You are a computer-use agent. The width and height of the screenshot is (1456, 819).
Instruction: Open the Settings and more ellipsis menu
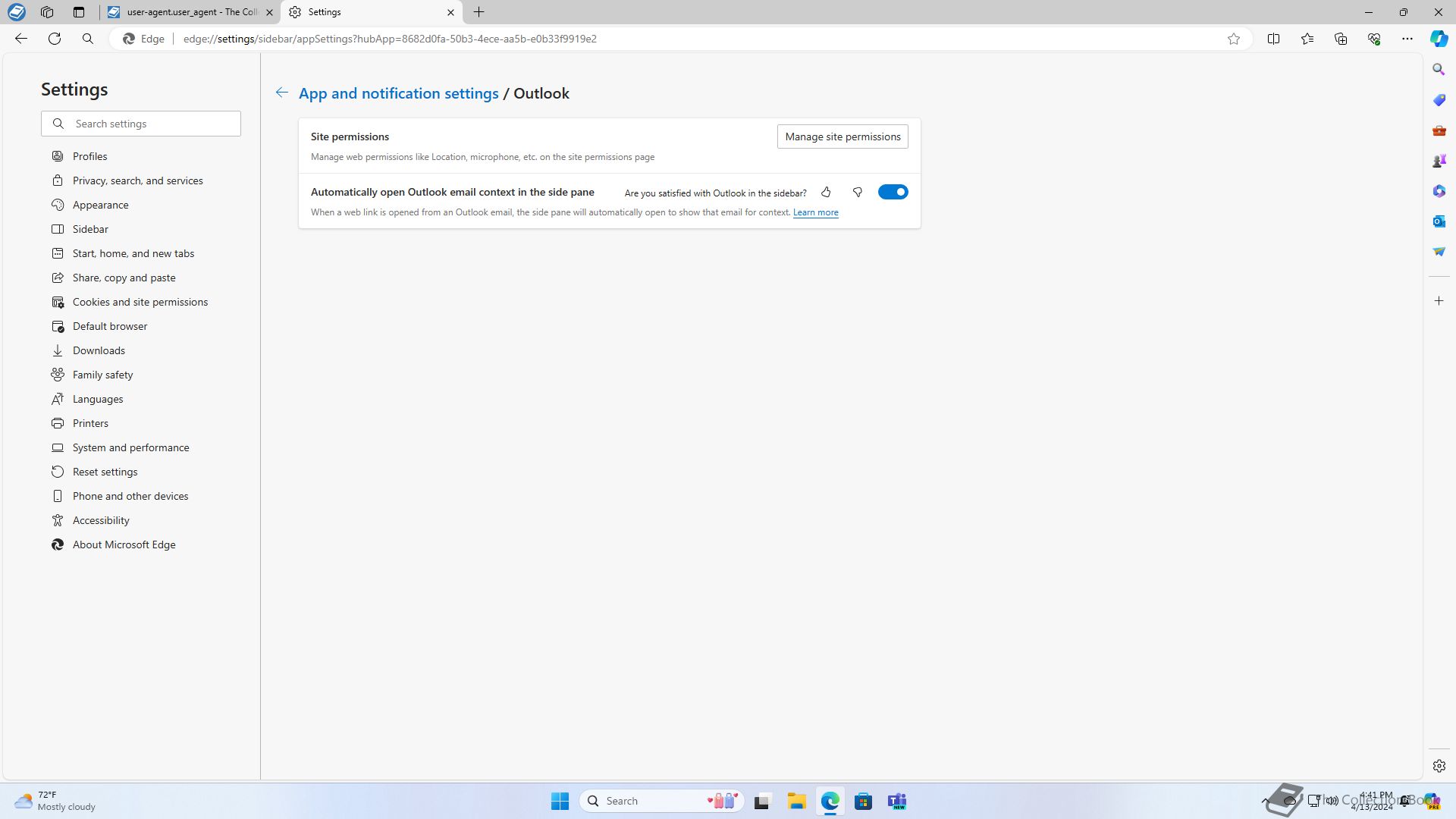(1407, 39)
